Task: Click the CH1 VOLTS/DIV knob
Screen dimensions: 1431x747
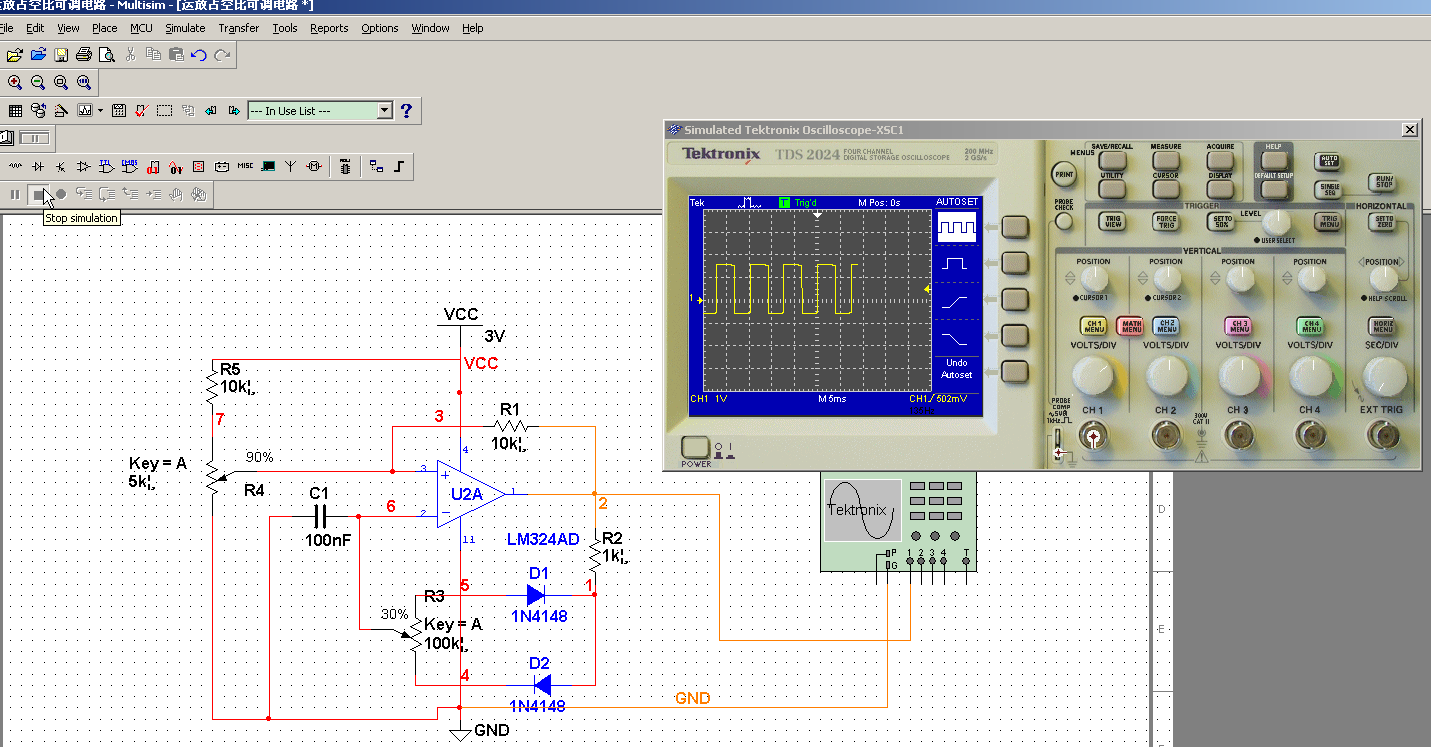Action: point(1092,375)
